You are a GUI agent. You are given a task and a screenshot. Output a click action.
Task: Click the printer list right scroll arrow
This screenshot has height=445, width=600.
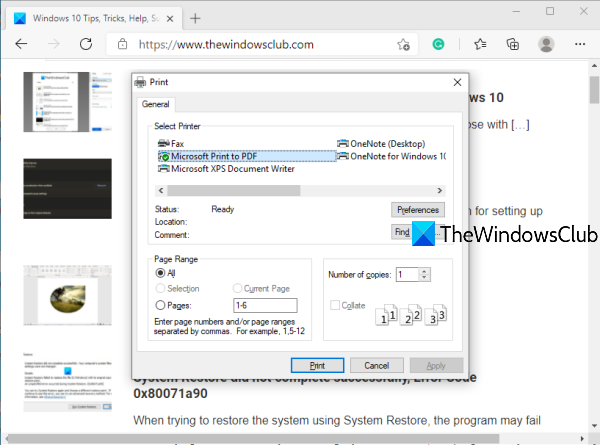point(440,191)
